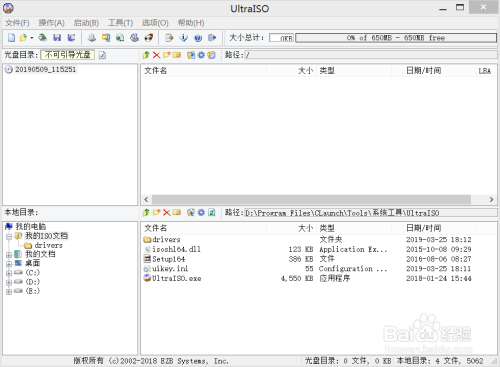
Task: Open the dropdown arrow beside the Open icon
Action: (32, 38)
